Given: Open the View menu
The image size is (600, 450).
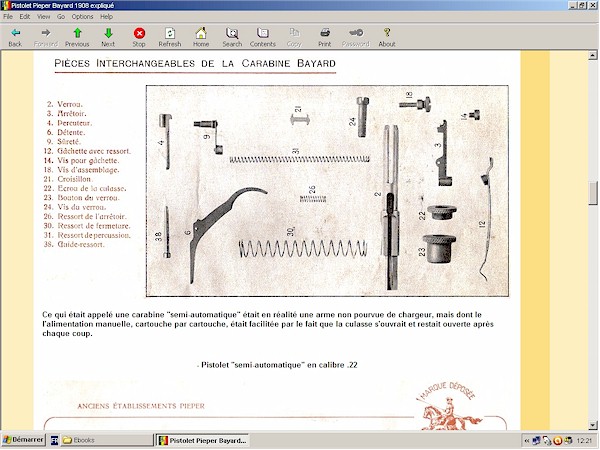Looking at the screenshot, I should [x=43, y=16].
